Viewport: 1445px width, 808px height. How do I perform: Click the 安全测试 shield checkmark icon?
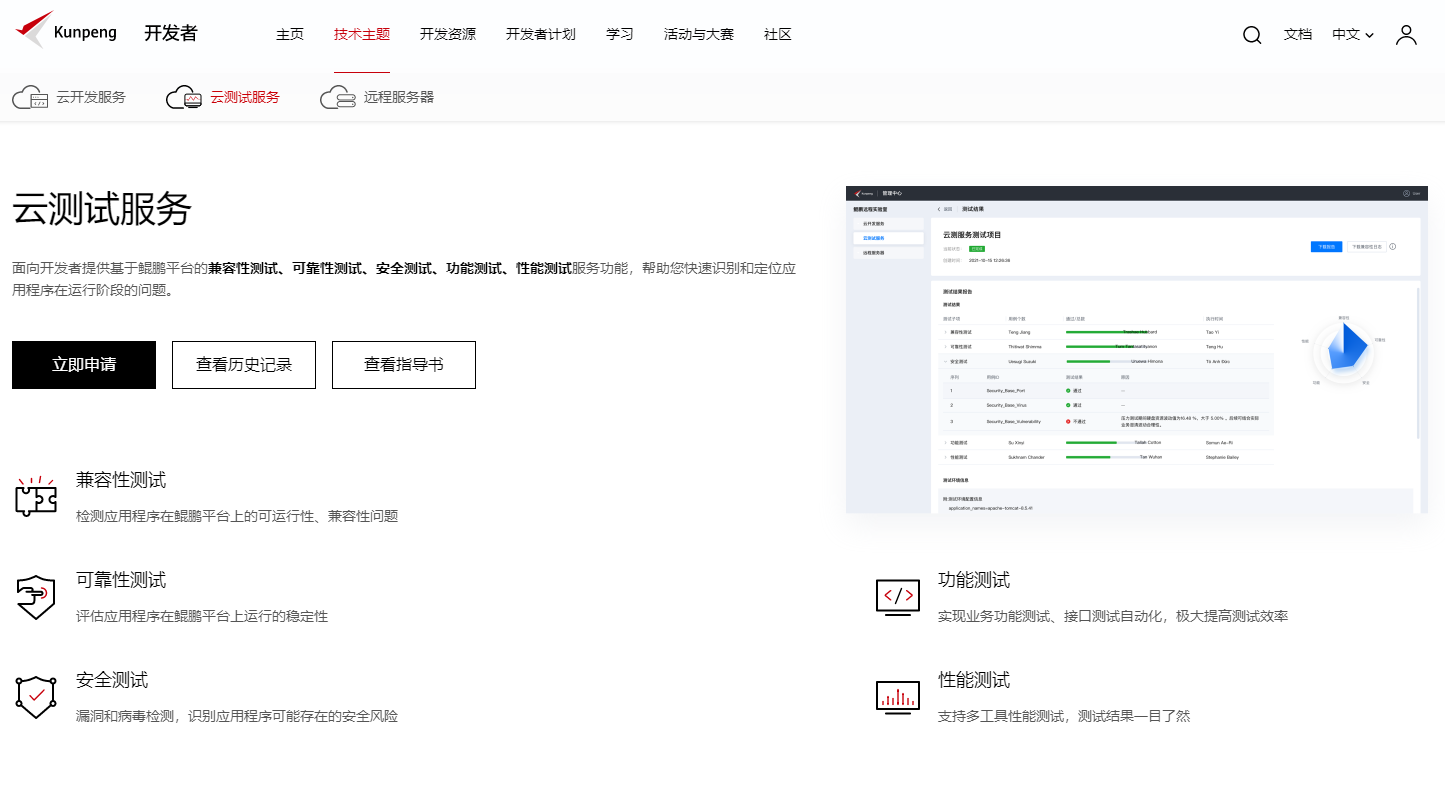pos(36,696)
